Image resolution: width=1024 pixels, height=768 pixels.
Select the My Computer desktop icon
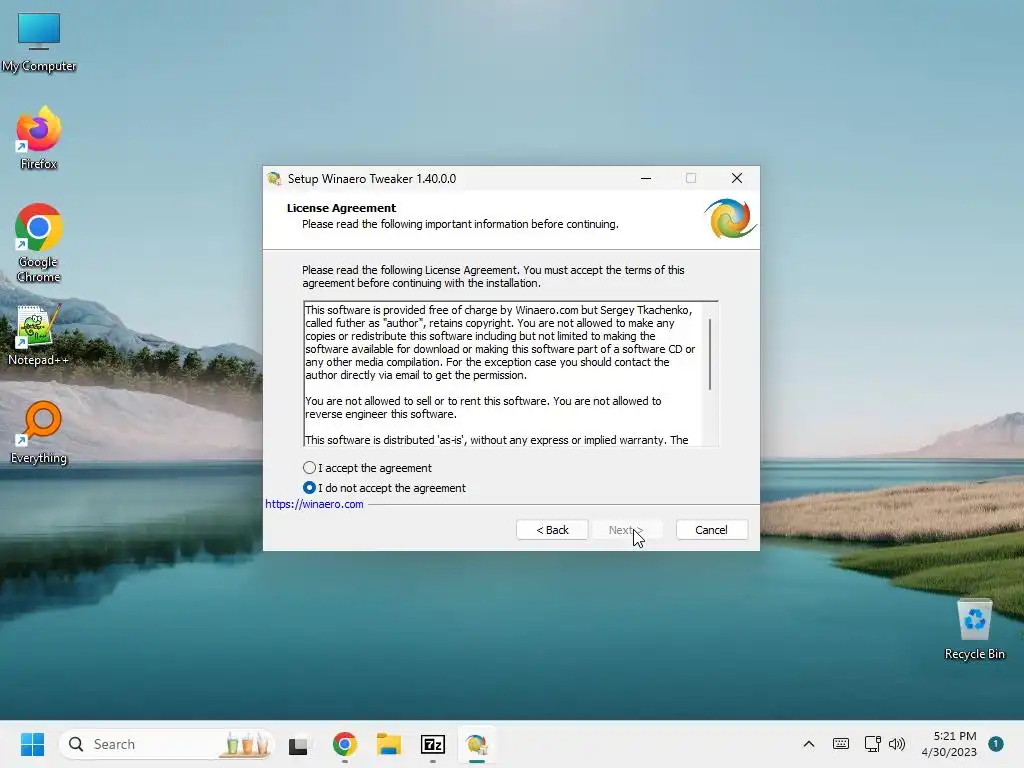39,42
